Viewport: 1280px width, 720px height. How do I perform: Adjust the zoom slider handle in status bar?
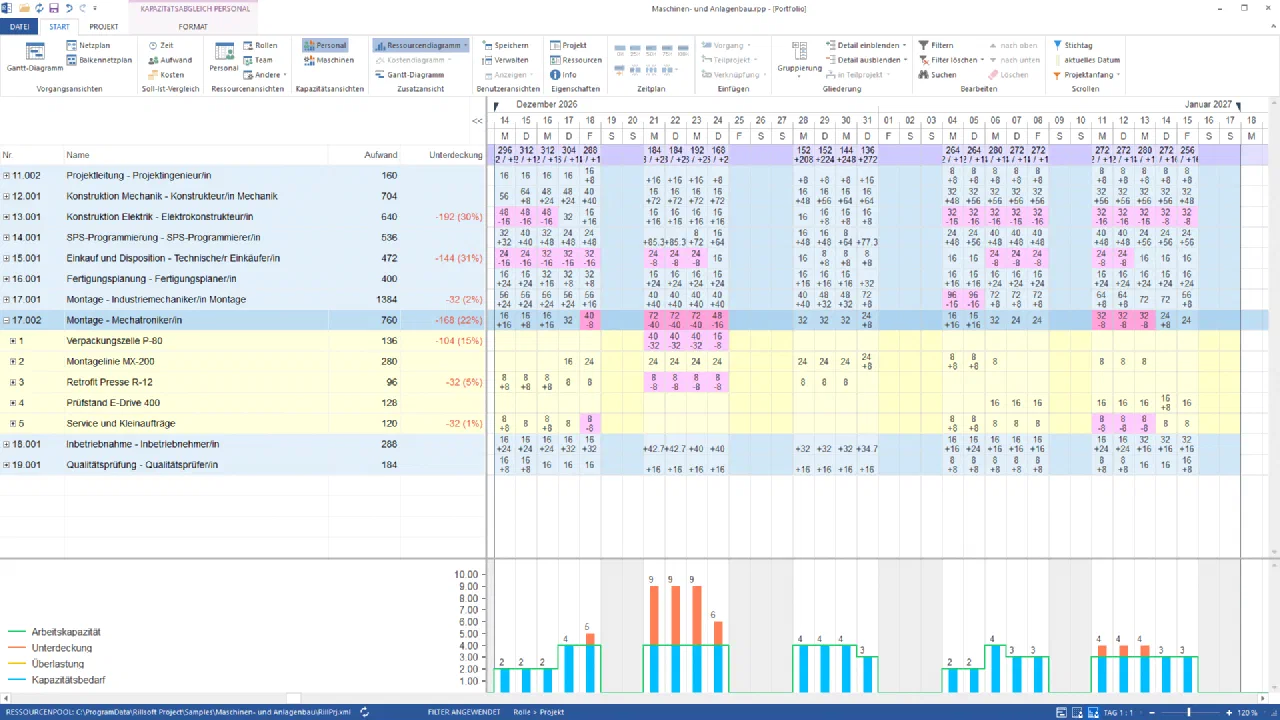1188,712
